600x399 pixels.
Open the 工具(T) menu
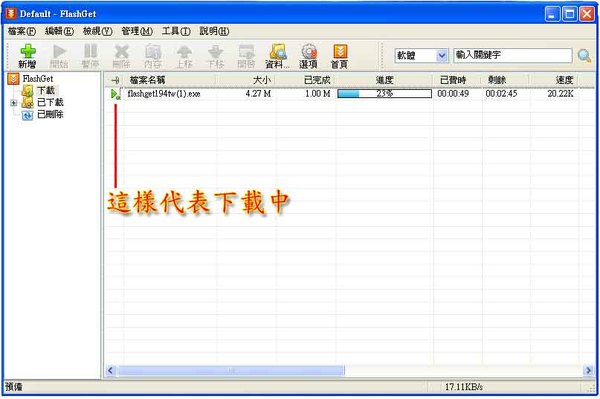pyautogui.click(x=176, y=31)
